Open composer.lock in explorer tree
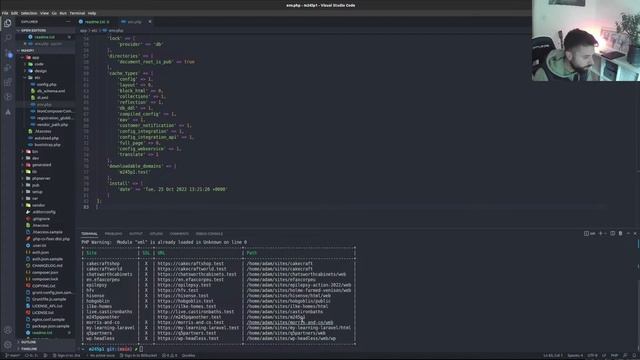The height and width of the screenshot is (360, 640). 45,279
